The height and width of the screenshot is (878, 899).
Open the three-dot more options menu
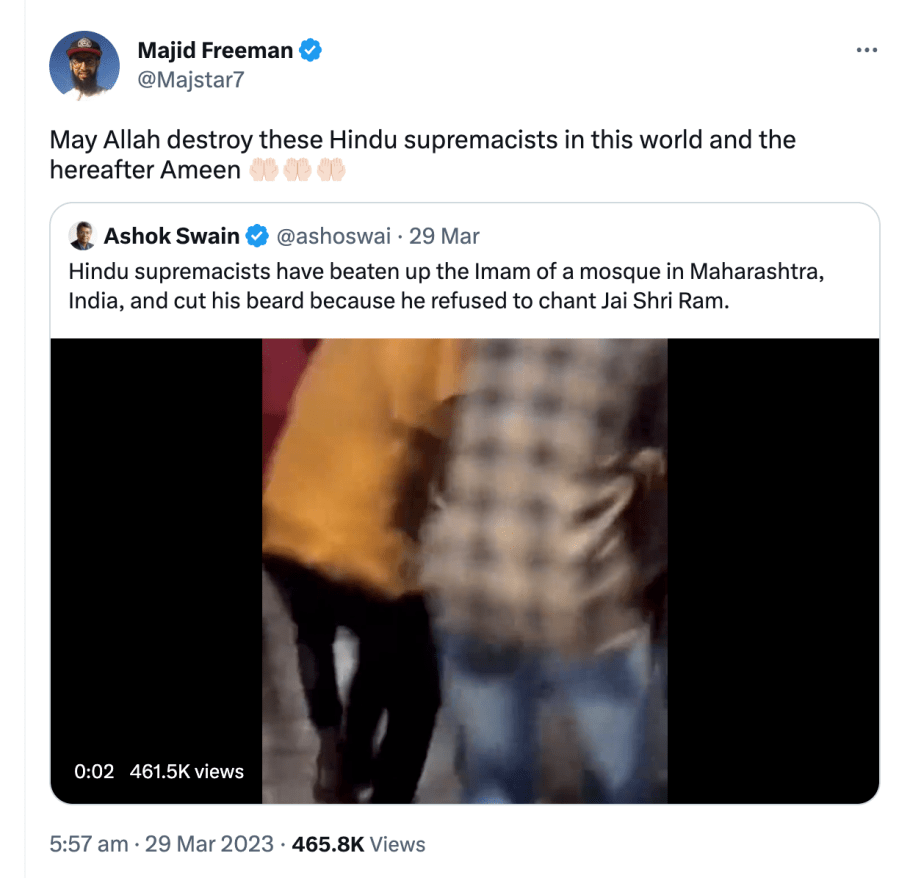pos(866,50)
